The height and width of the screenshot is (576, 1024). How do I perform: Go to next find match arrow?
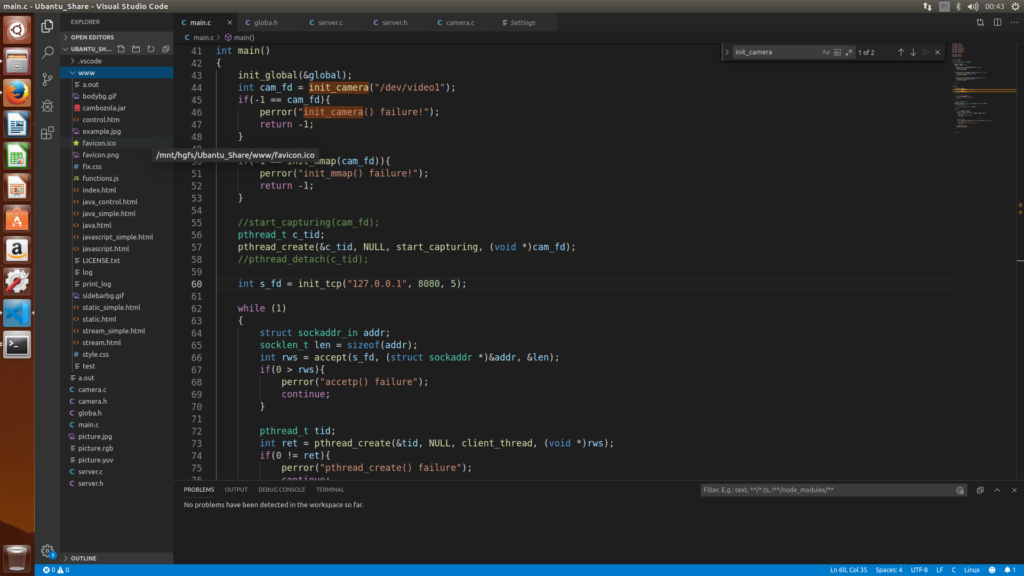coord(913,52)
